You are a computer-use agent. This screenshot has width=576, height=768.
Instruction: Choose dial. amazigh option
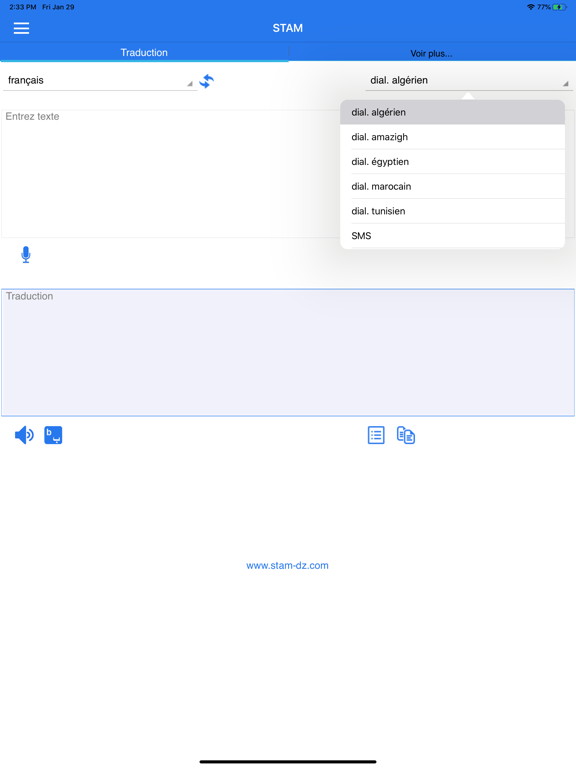(x=453, y=137)
